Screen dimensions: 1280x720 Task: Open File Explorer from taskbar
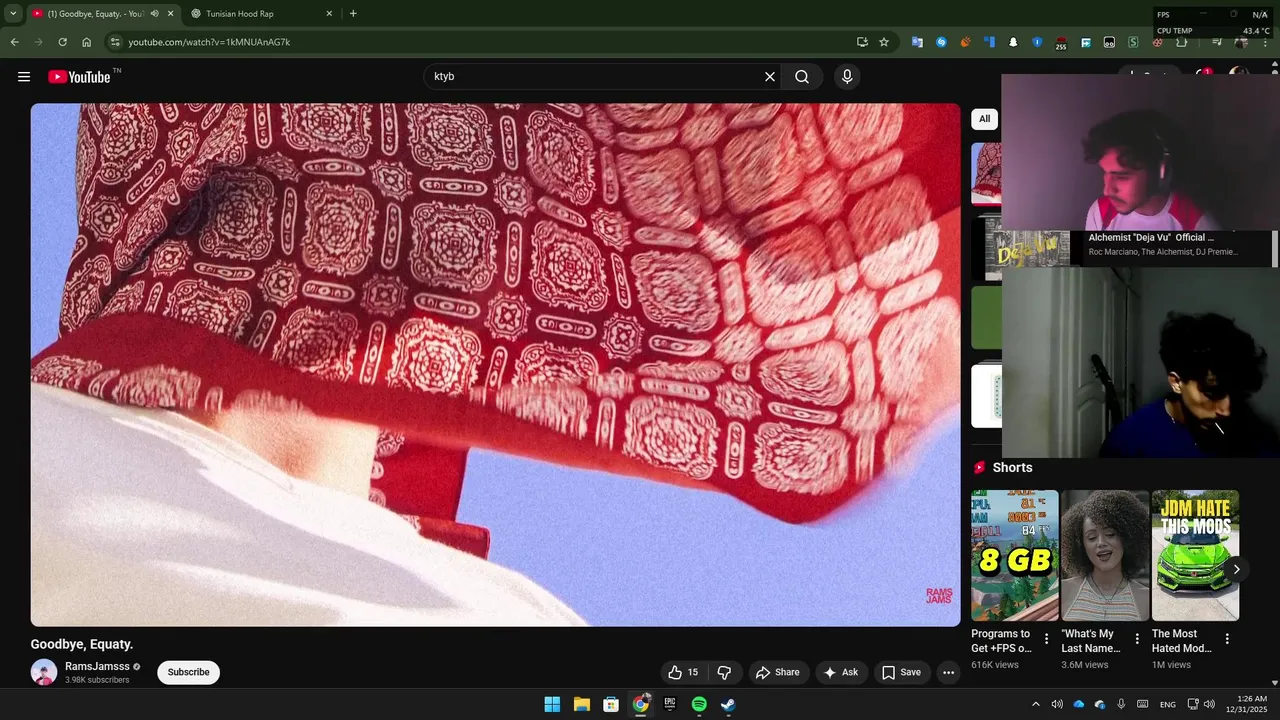click(582, 704)
